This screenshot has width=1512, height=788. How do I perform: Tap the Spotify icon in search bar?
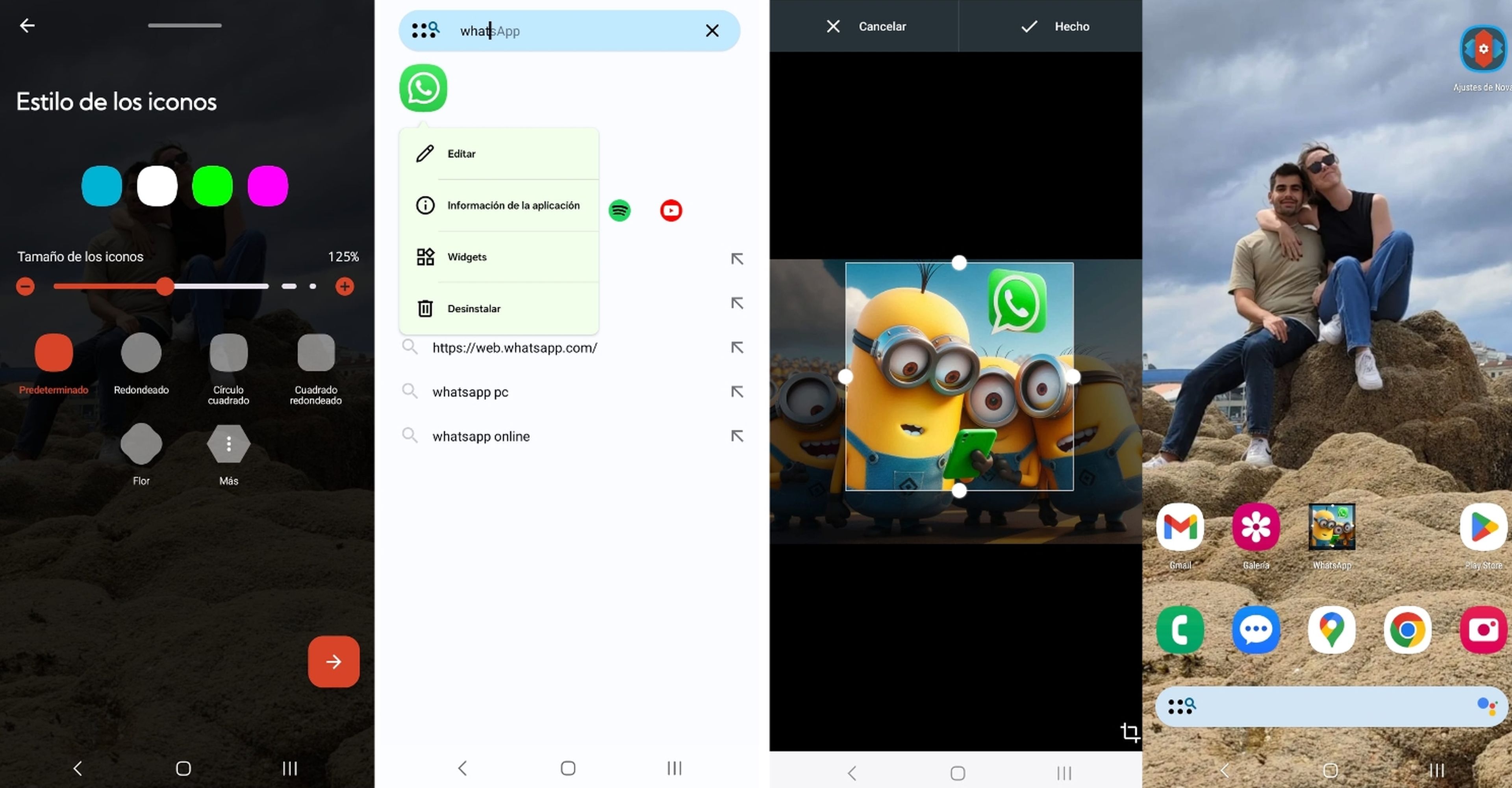[x=619, y=210]
